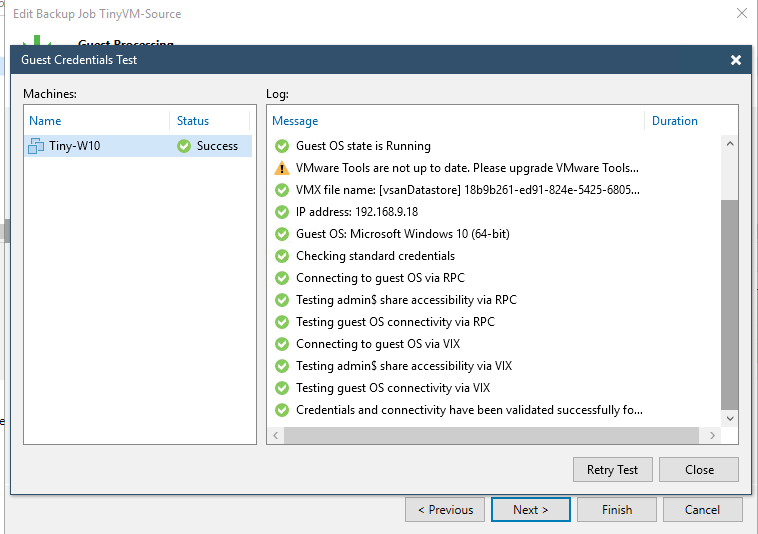
Task: Click the horizontal scrollbar thumb in the log
Action: [x=490, y=436]
